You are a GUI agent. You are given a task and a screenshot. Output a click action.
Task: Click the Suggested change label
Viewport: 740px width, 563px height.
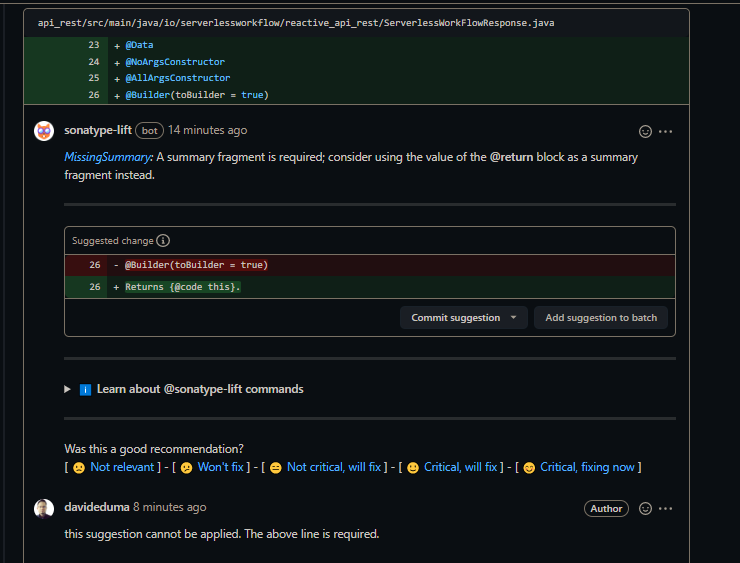click(x=113, y=241)
